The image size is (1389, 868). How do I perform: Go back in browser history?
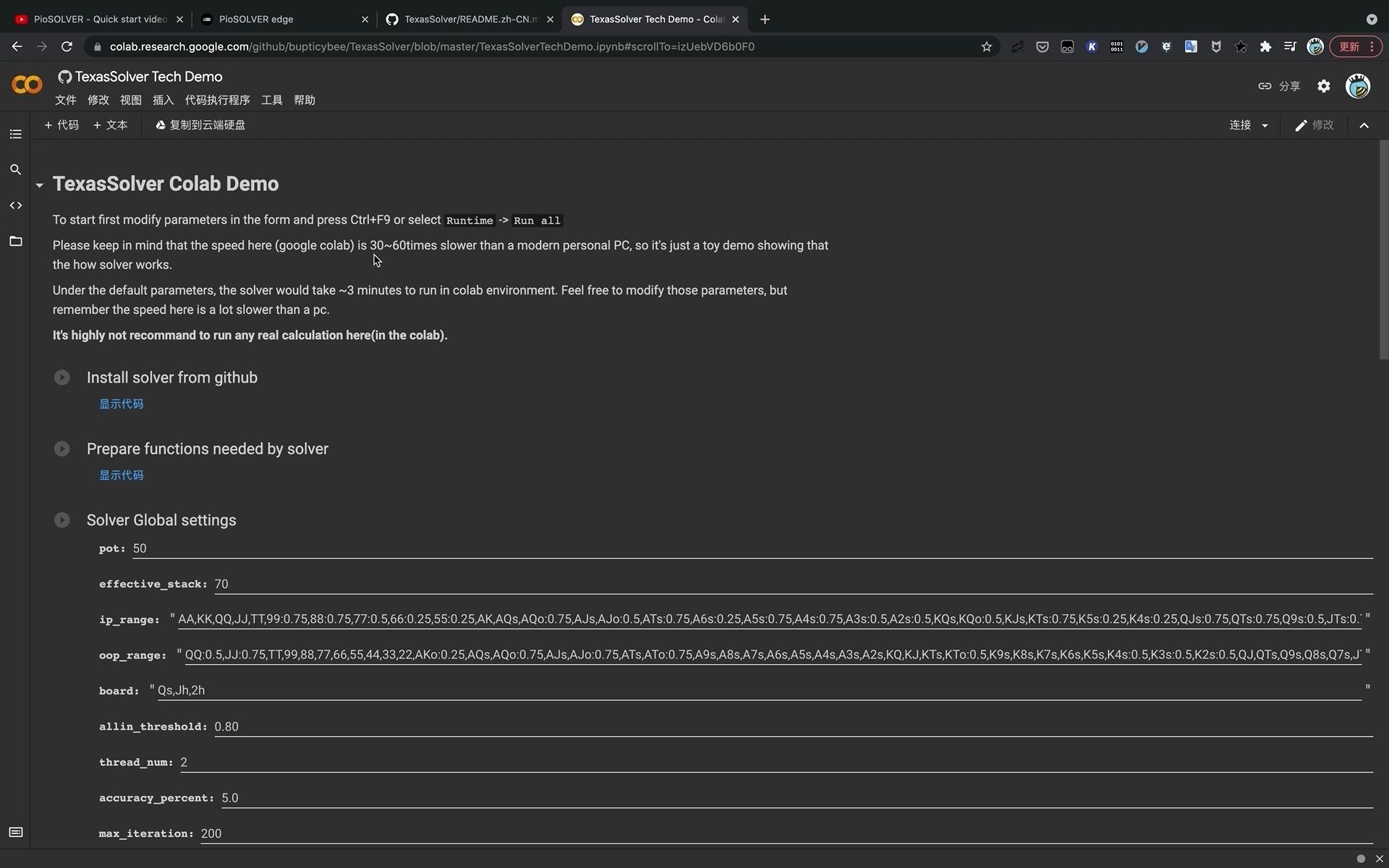[17, 46]
